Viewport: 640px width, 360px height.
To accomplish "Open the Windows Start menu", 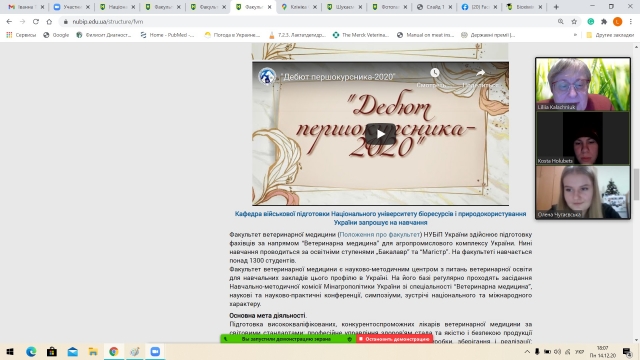I will coord(10,351).
